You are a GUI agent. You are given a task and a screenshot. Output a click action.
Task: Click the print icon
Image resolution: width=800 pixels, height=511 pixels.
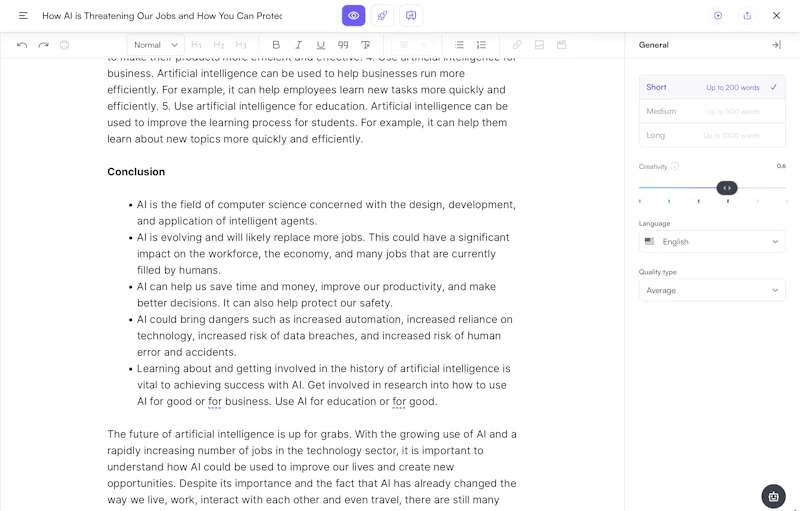tap(64, 45)
